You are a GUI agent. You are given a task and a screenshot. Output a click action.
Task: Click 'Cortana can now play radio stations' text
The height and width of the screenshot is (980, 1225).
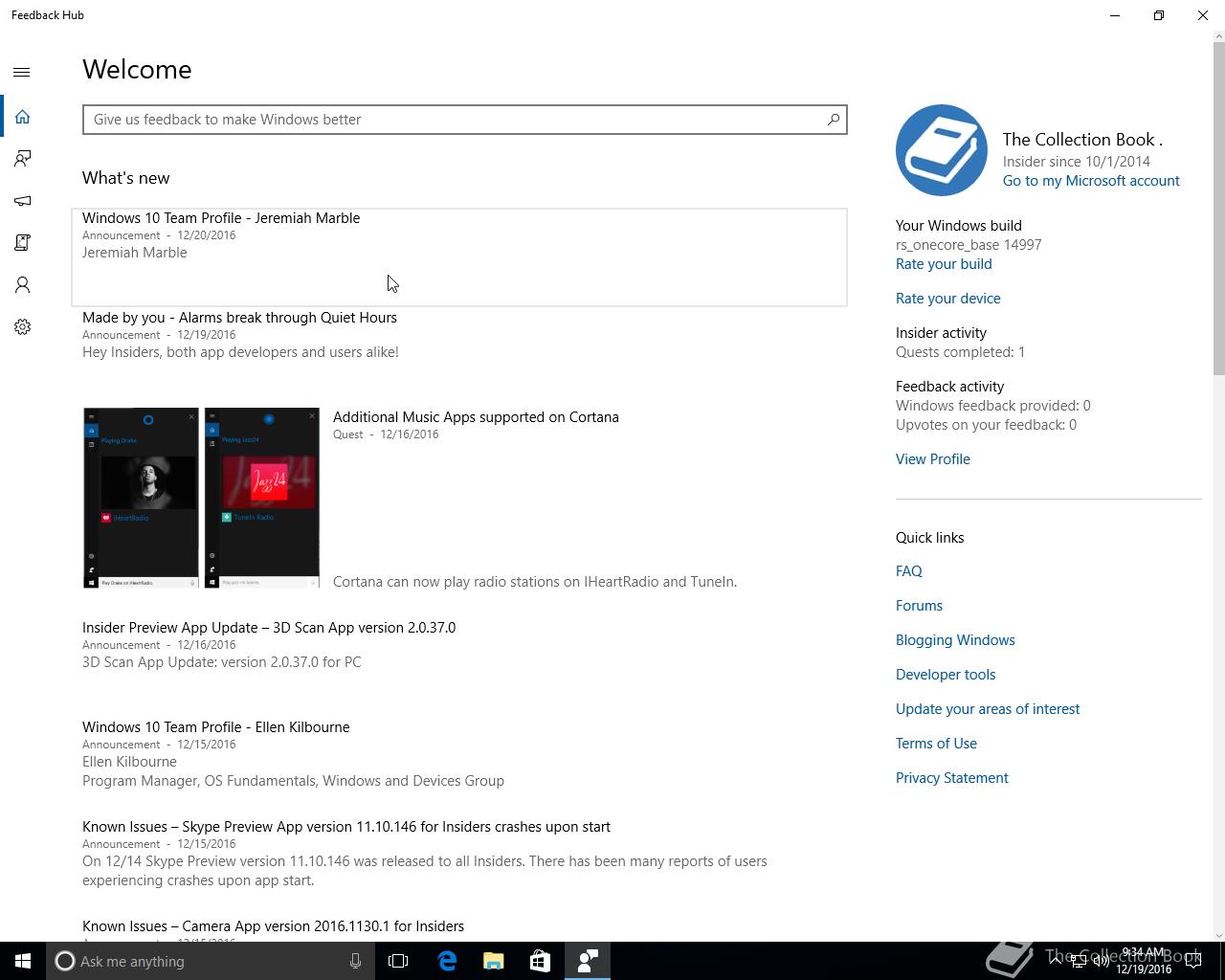click(x=535, y=582)
